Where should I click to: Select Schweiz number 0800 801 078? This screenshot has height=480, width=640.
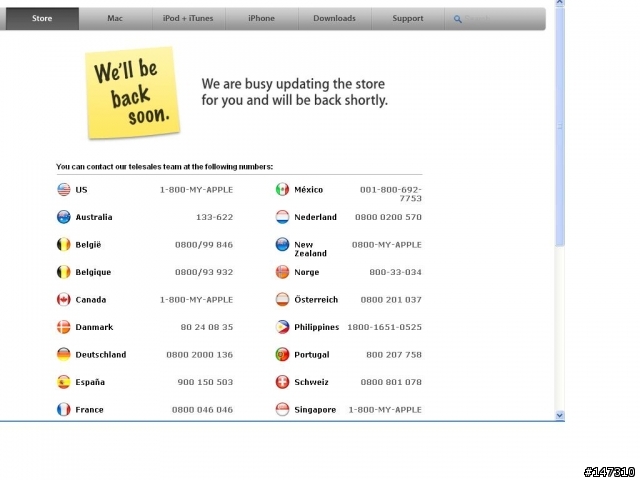pos(391,382)
